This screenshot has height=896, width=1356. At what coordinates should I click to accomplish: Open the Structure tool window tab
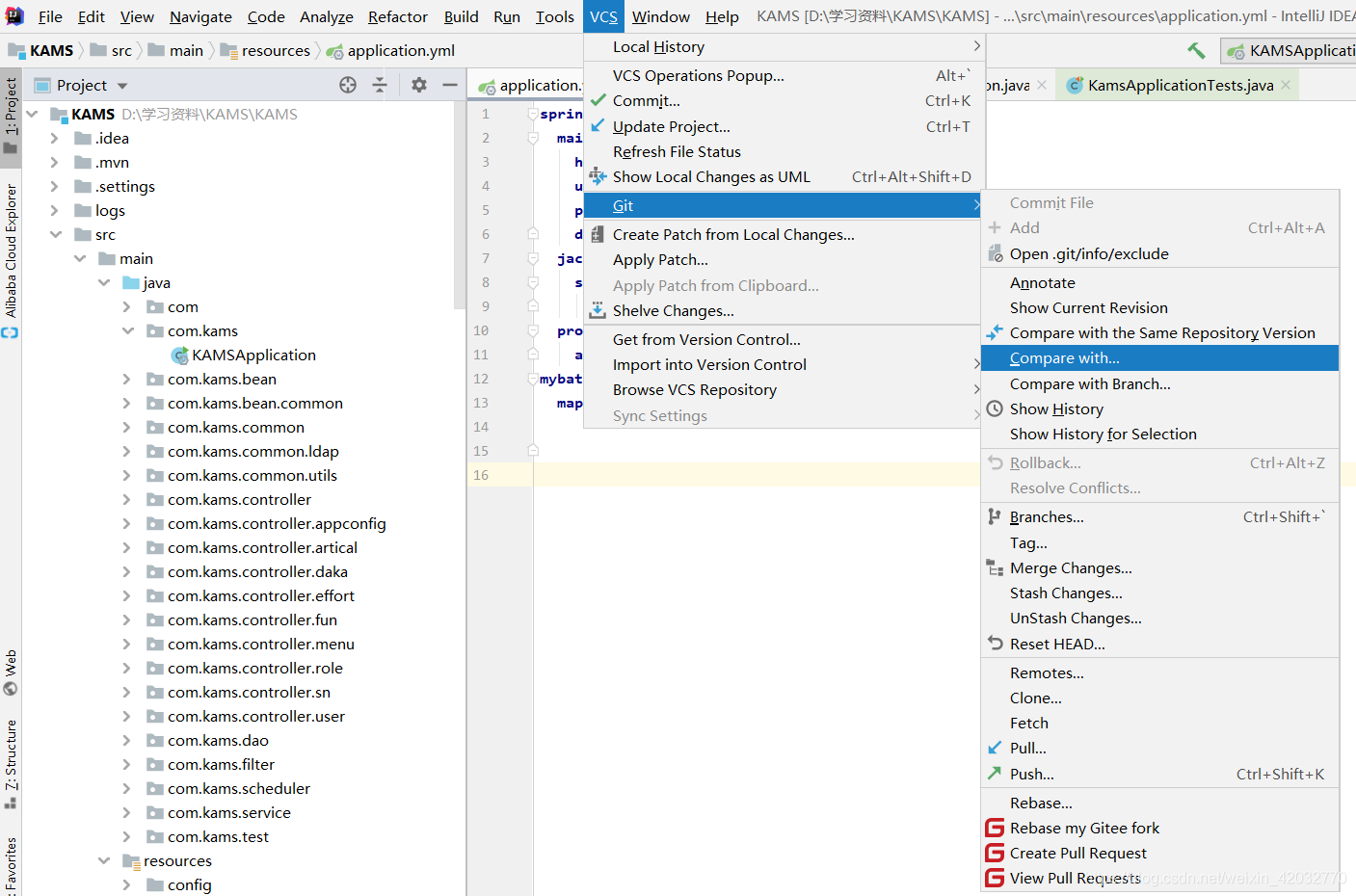tap(11, 763)
